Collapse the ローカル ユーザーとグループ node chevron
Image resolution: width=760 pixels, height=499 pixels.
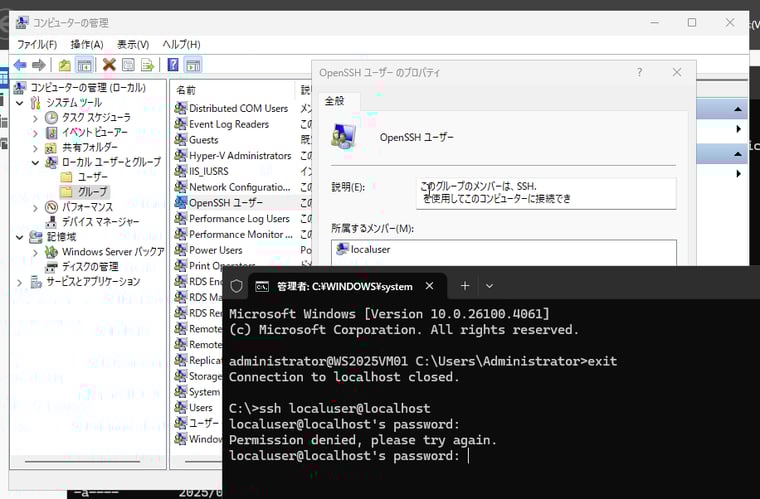[x=35, y=163]
